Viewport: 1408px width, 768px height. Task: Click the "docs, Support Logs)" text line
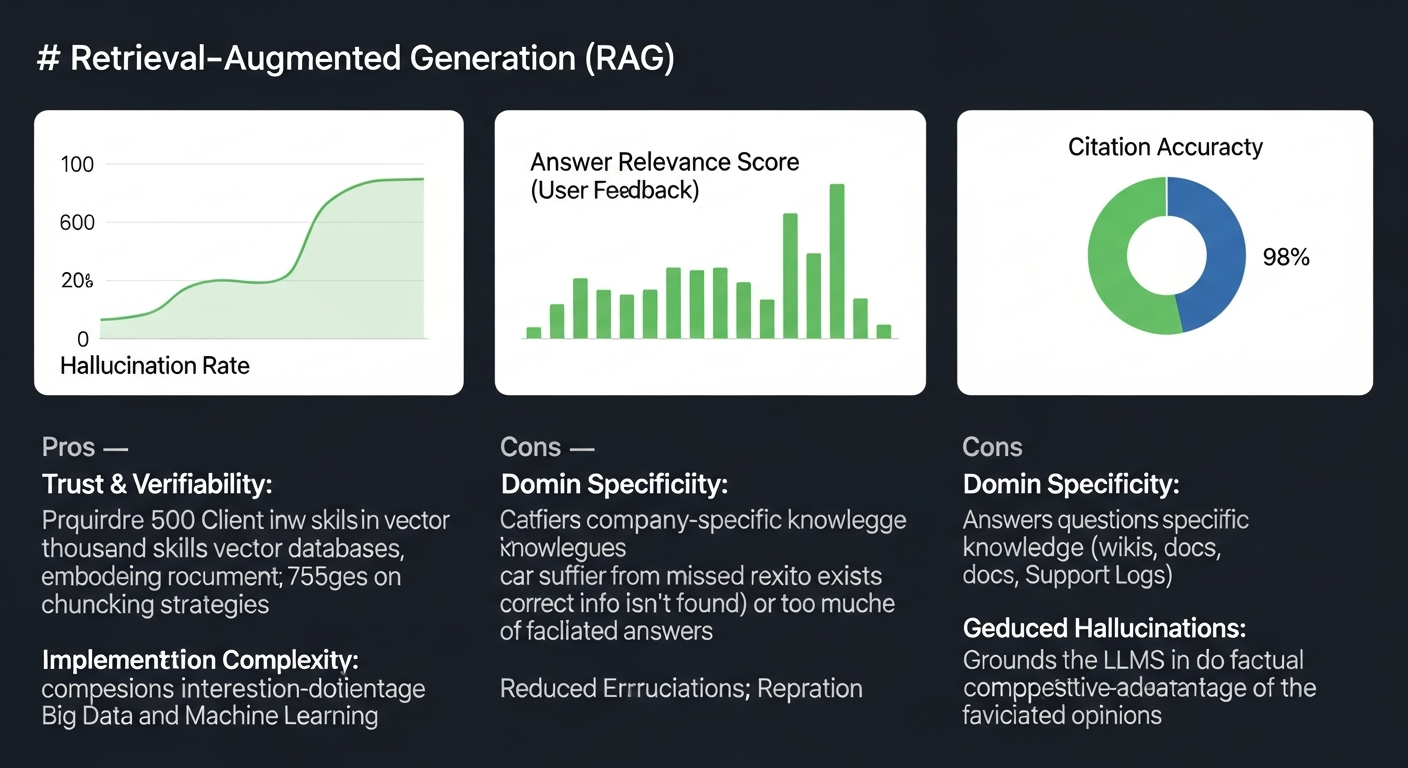pyautogui.click(x=1068, y=576)
